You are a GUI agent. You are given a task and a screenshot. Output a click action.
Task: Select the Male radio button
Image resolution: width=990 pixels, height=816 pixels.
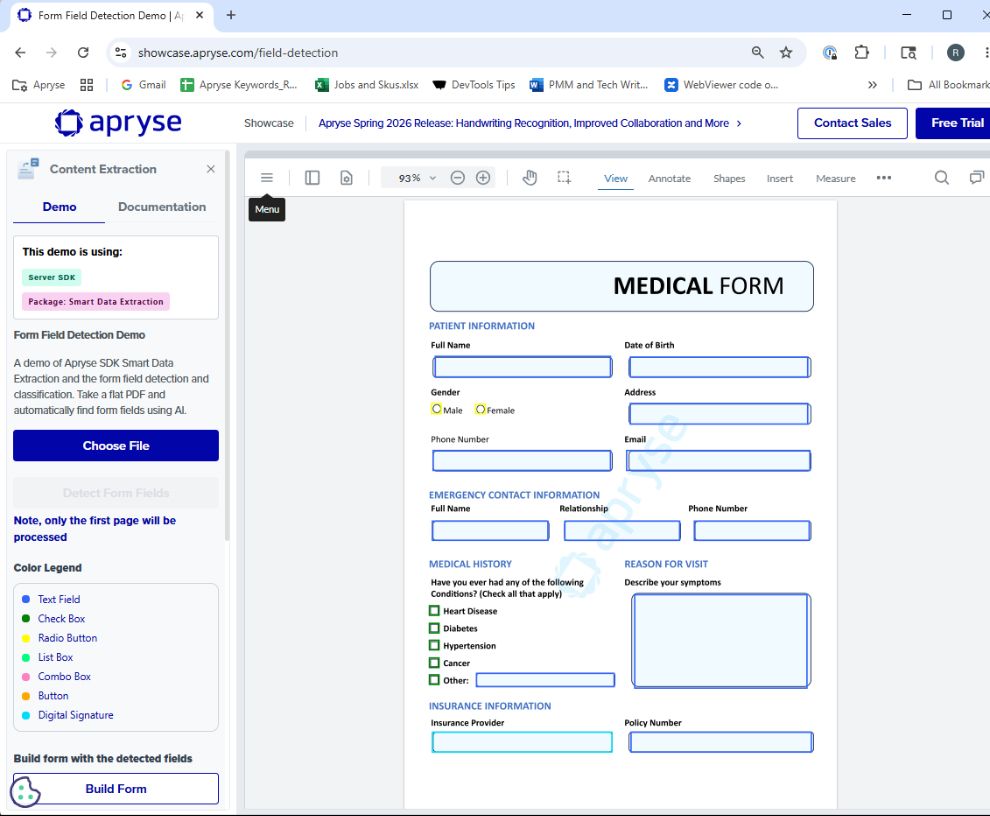click(436, 409)
